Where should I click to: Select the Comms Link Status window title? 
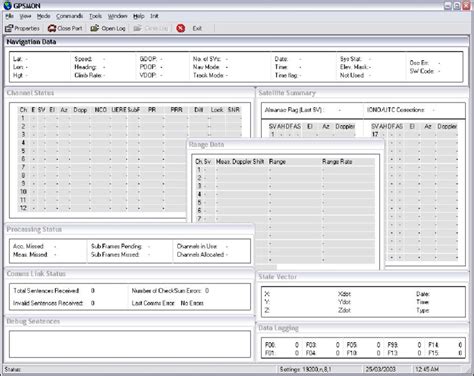pyautogui.click(x=36, y=274)
